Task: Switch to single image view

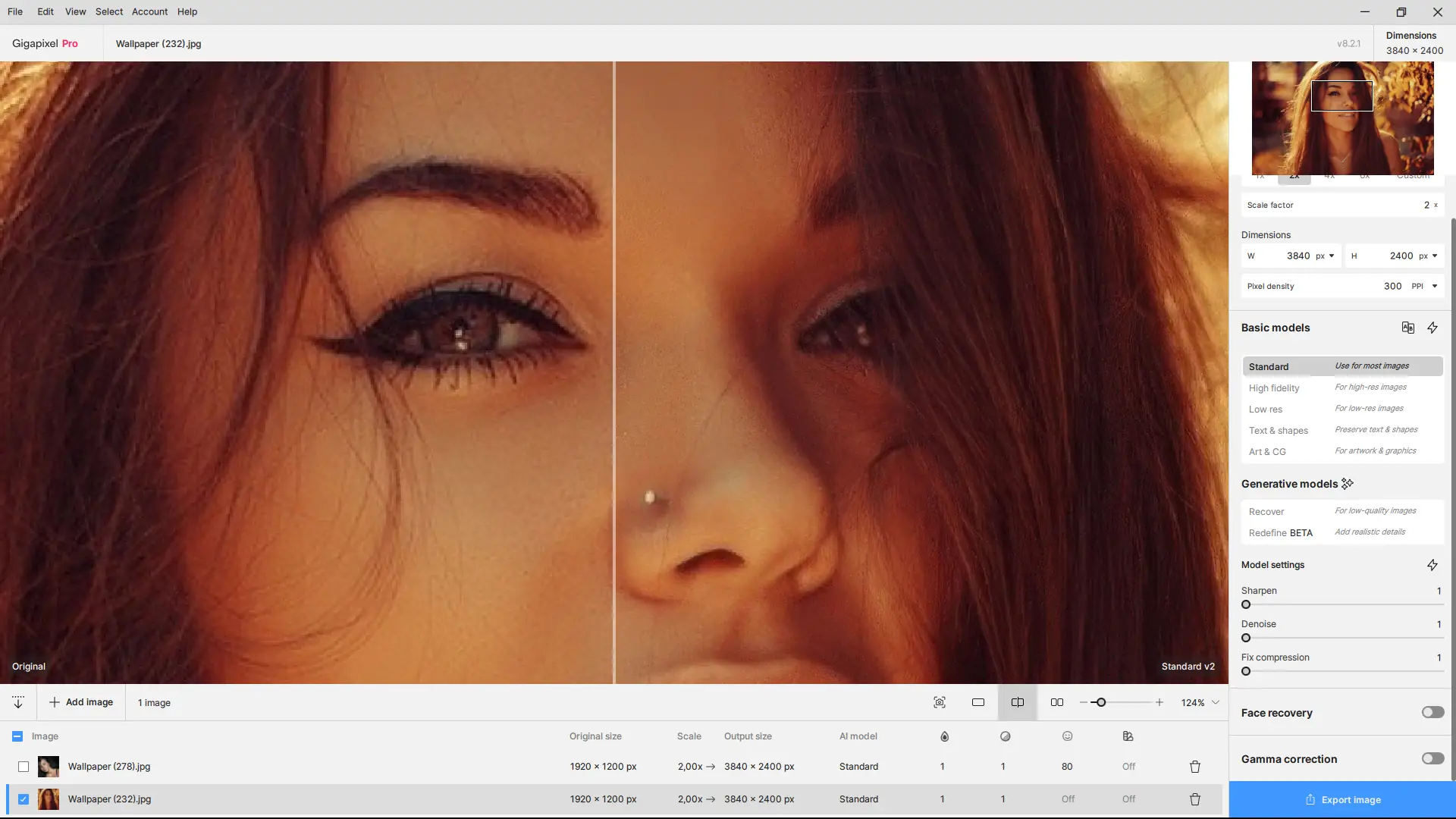Action: tap(978, 702)
